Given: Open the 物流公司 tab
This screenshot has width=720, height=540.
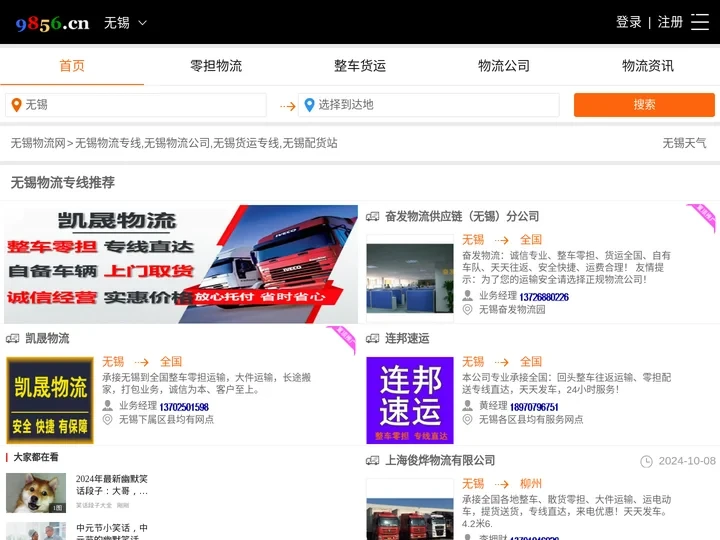Looking at the screenshot, I should [504, 66].
